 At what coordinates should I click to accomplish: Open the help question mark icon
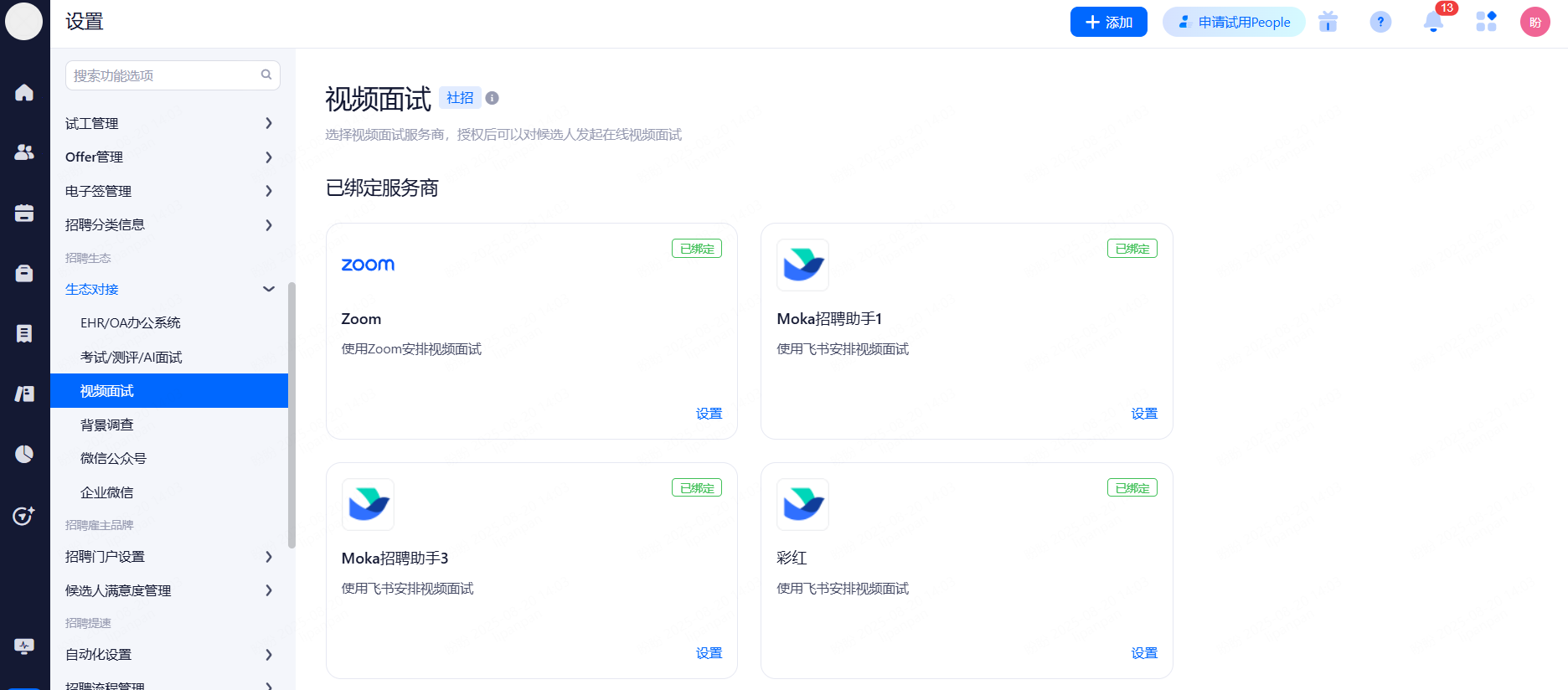[1380, 22]
